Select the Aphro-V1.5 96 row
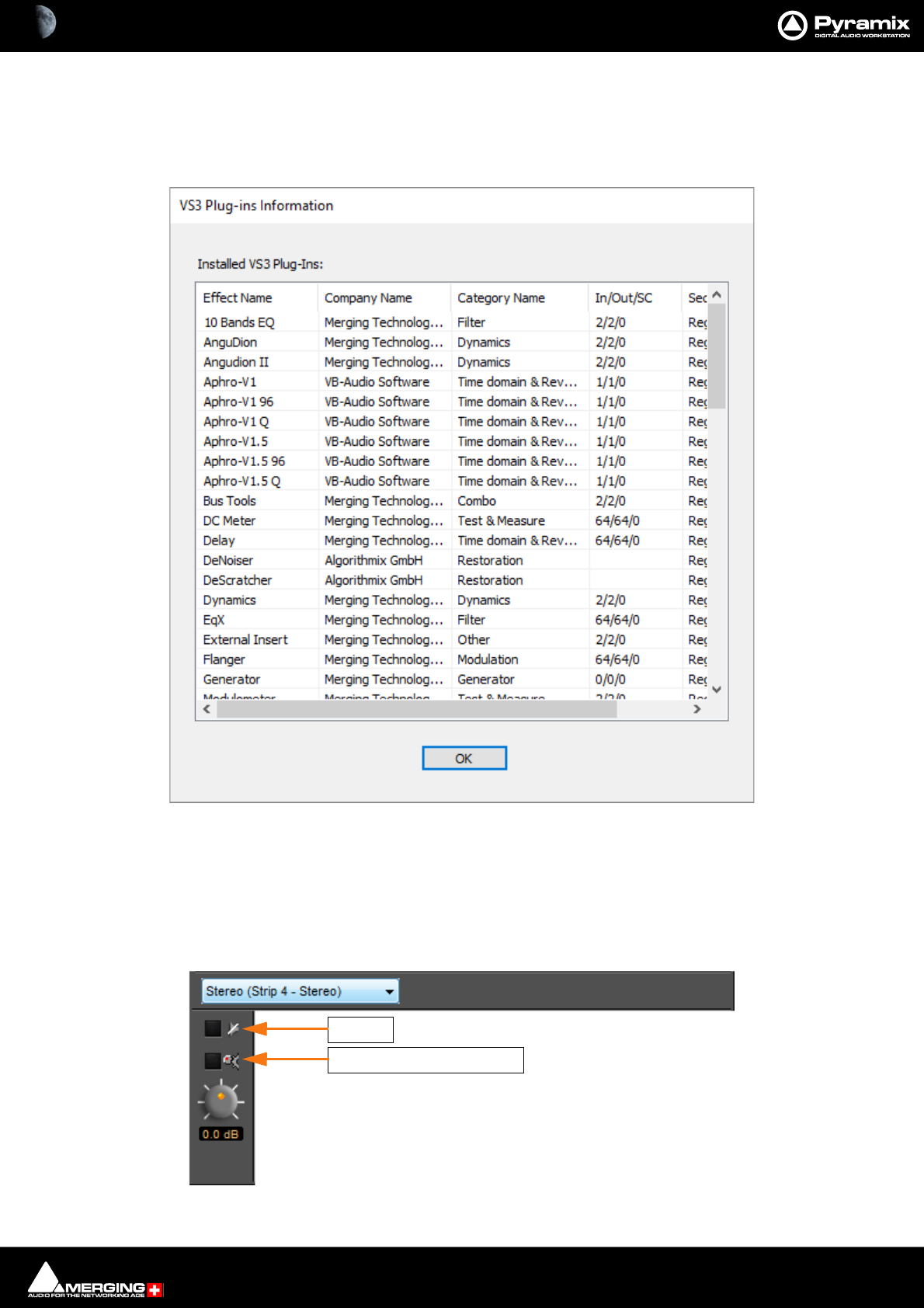 tap(452, 461)
